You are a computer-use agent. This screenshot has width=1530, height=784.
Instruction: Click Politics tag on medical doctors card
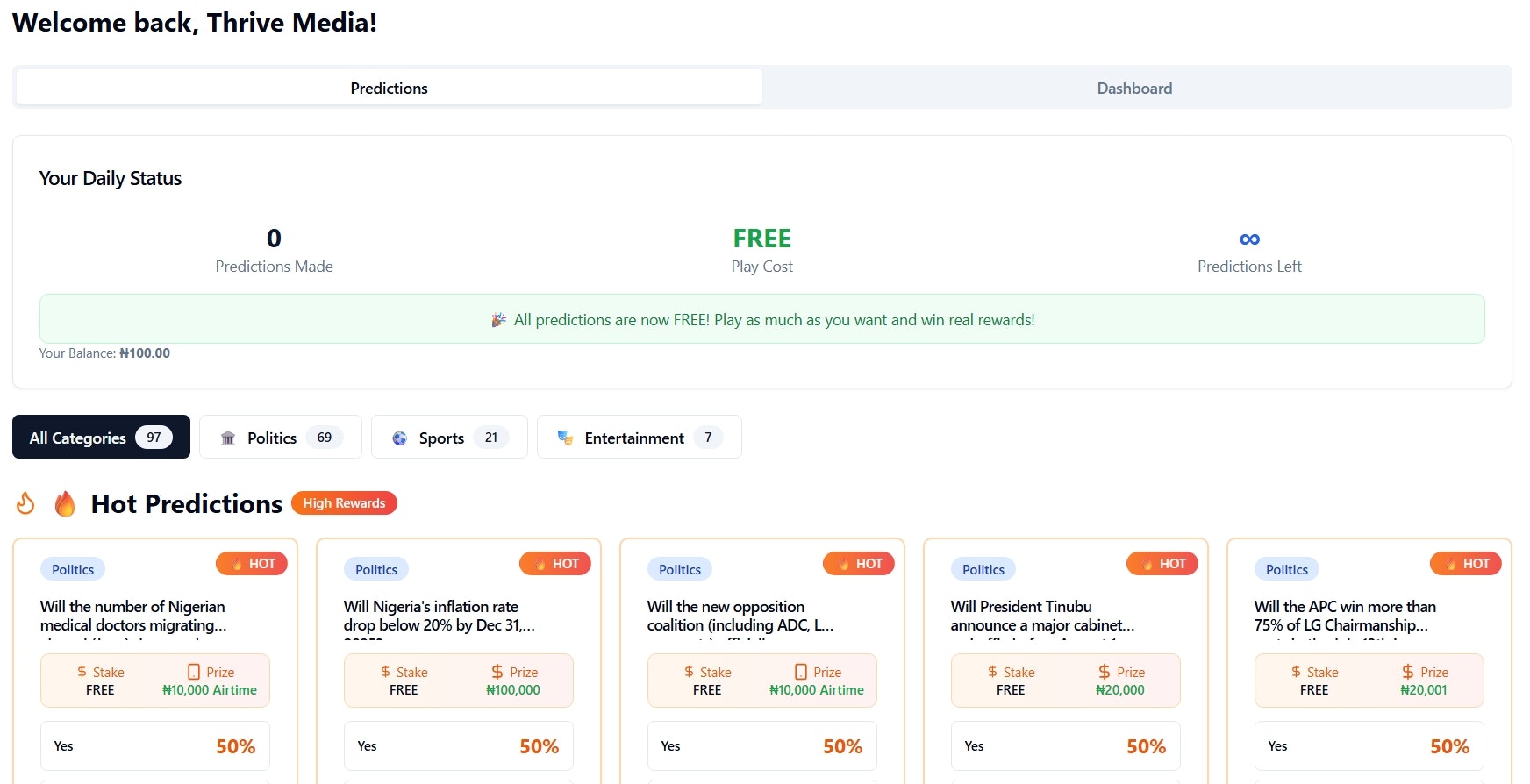pos(73,569)
